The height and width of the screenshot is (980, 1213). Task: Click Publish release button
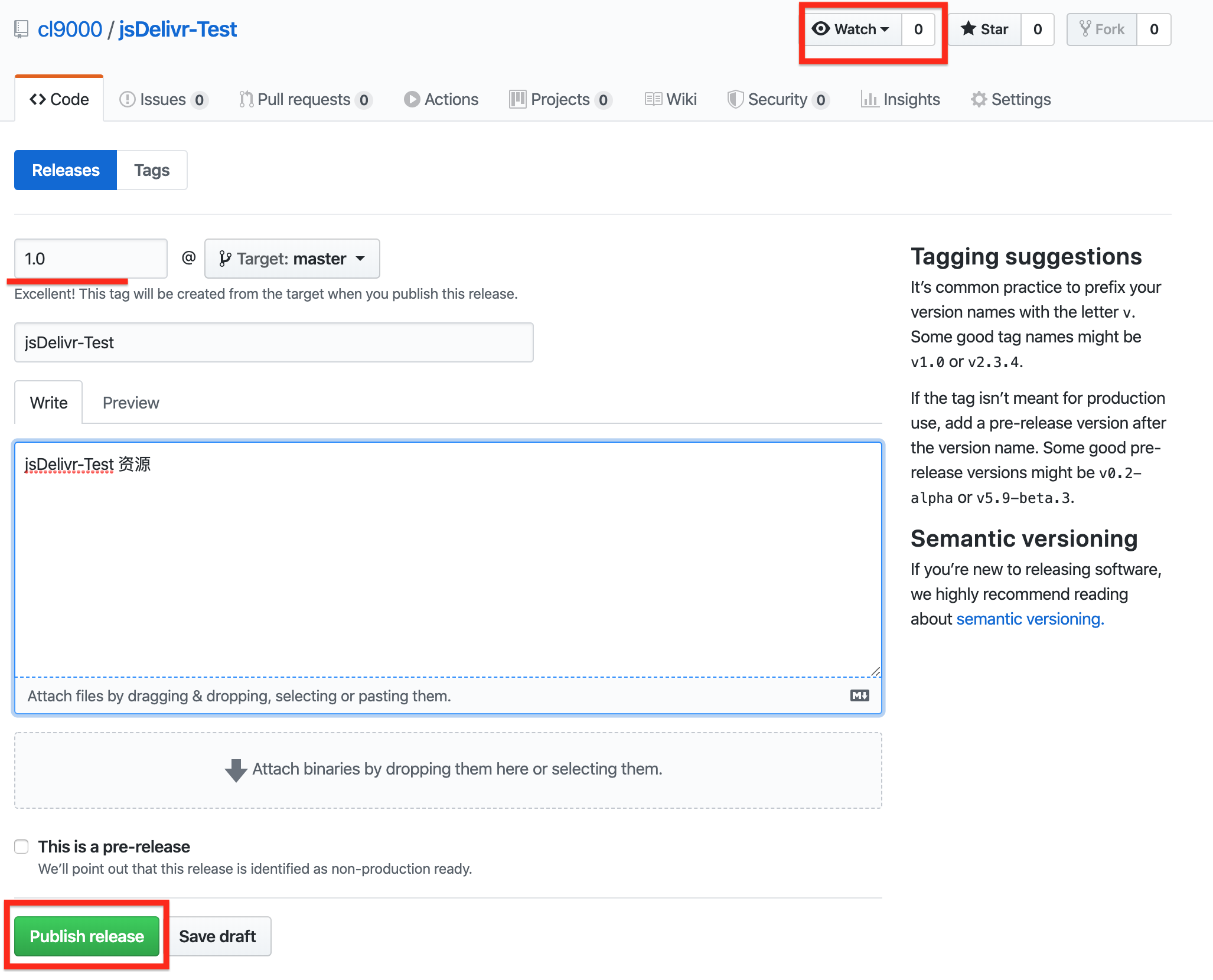tap(87, 936)
